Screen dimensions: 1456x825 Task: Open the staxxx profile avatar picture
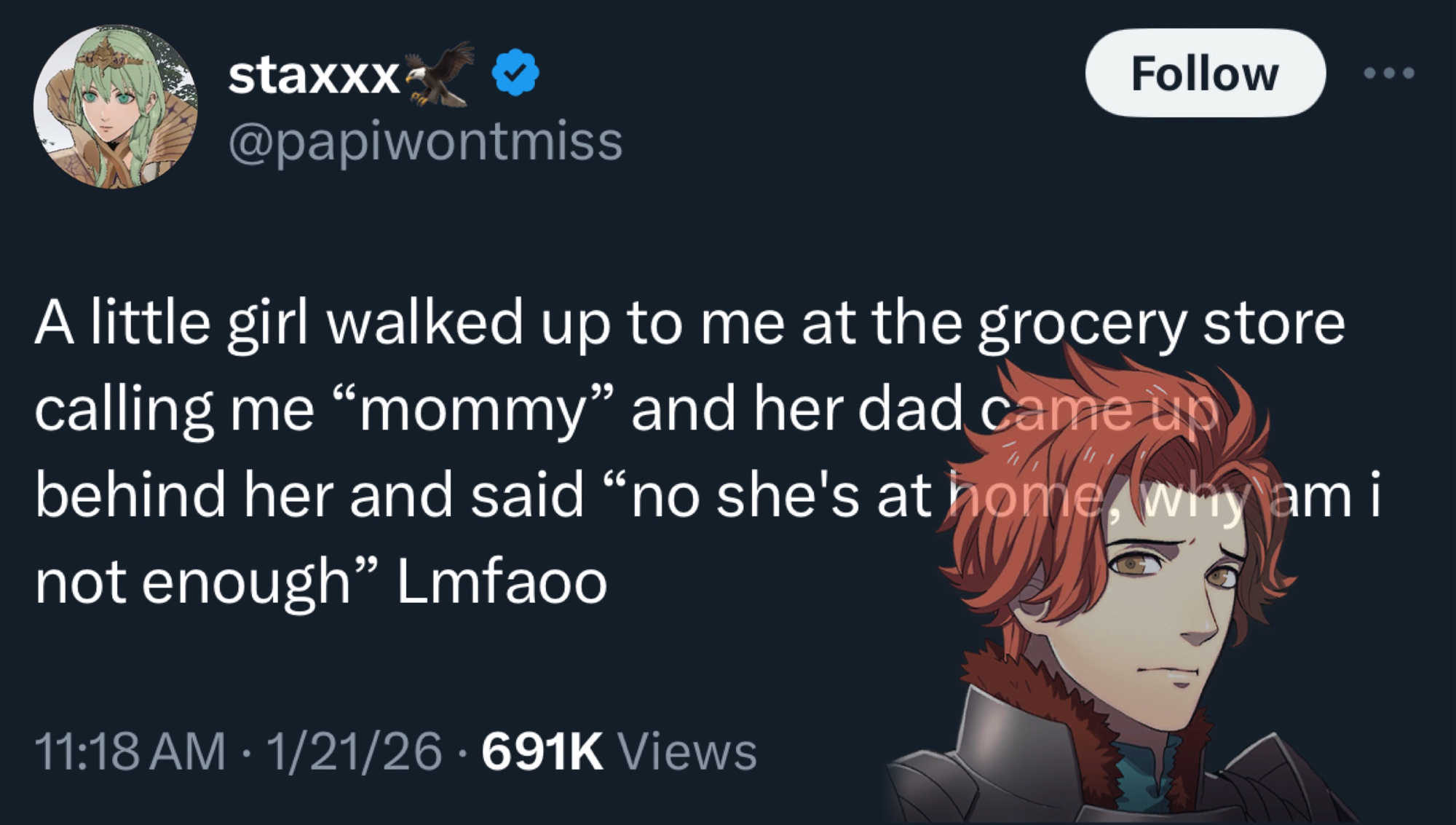[115, 107]
